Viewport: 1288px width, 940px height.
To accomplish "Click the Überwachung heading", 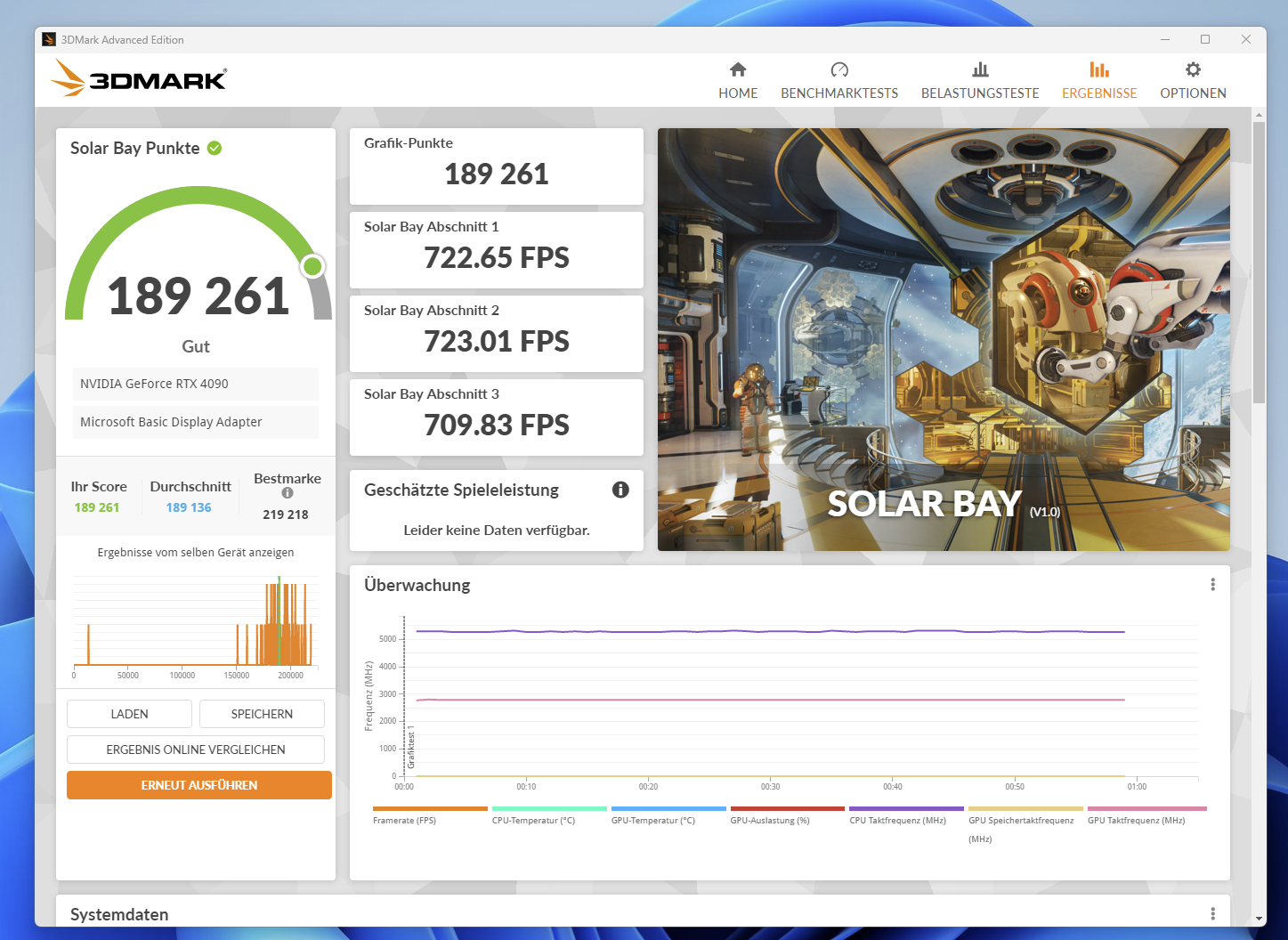I will pyautogui.click(x=417, y=585).
